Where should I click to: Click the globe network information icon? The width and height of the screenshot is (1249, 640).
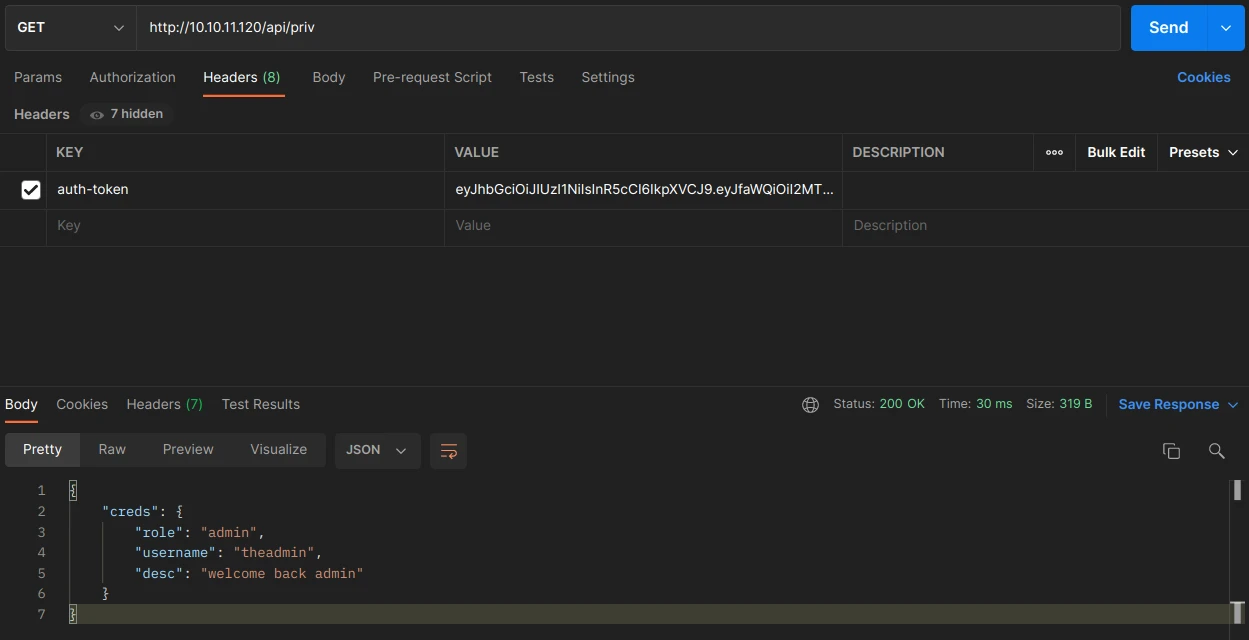(810, 405)
